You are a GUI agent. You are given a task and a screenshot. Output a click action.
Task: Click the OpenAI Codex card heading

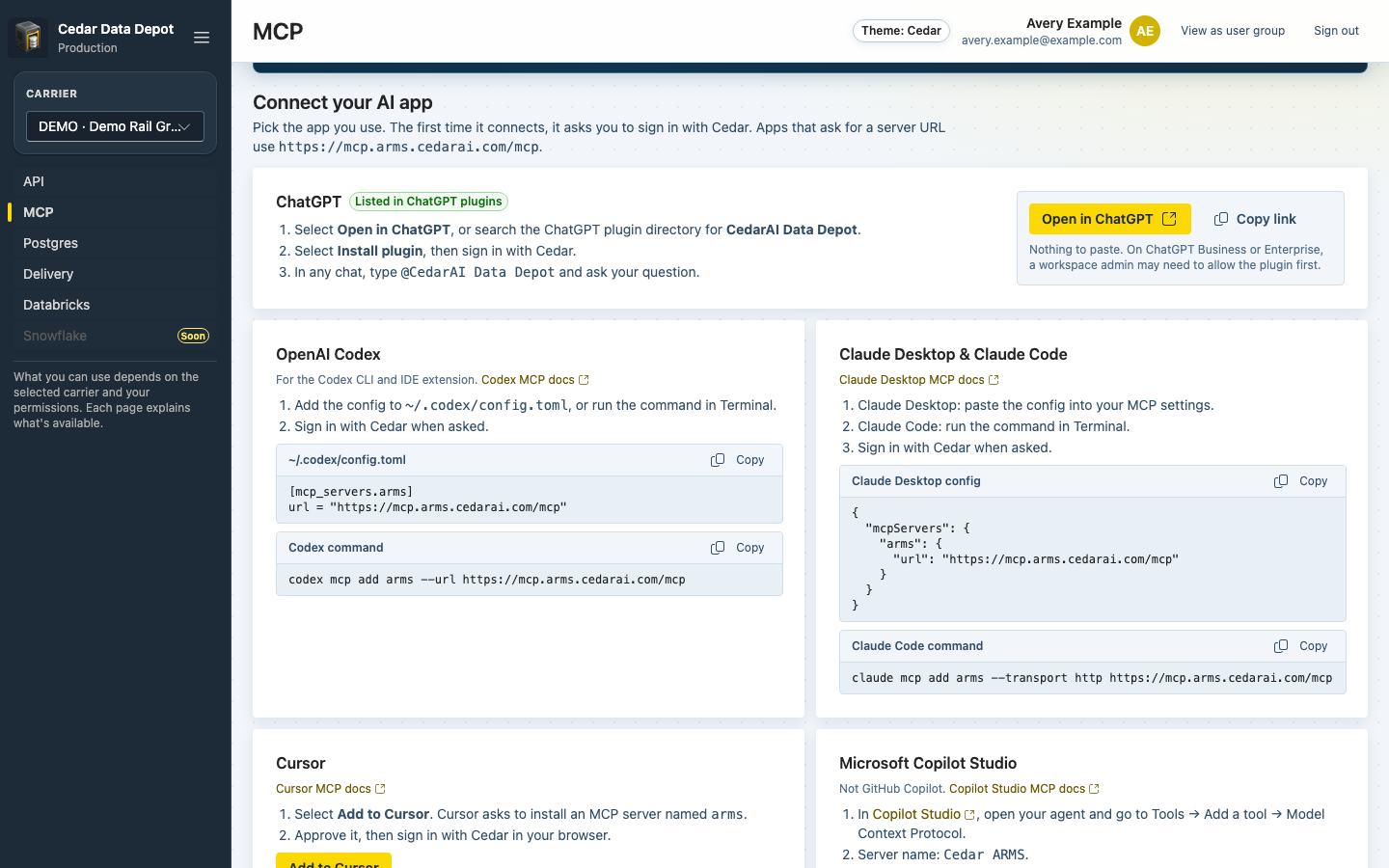328,354
